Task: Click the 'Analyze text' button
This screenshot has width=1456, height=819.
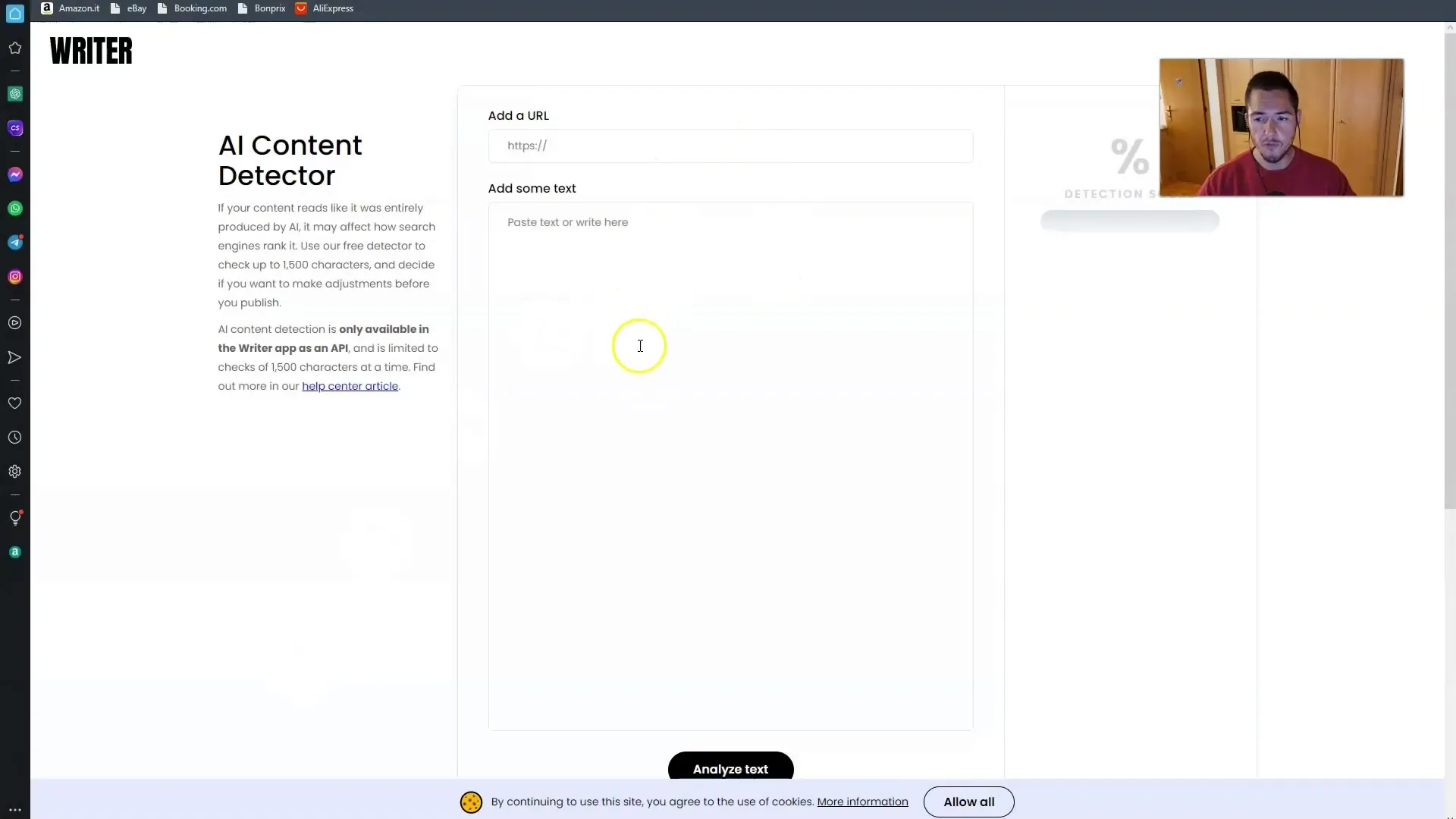Action: pos(730,769)
